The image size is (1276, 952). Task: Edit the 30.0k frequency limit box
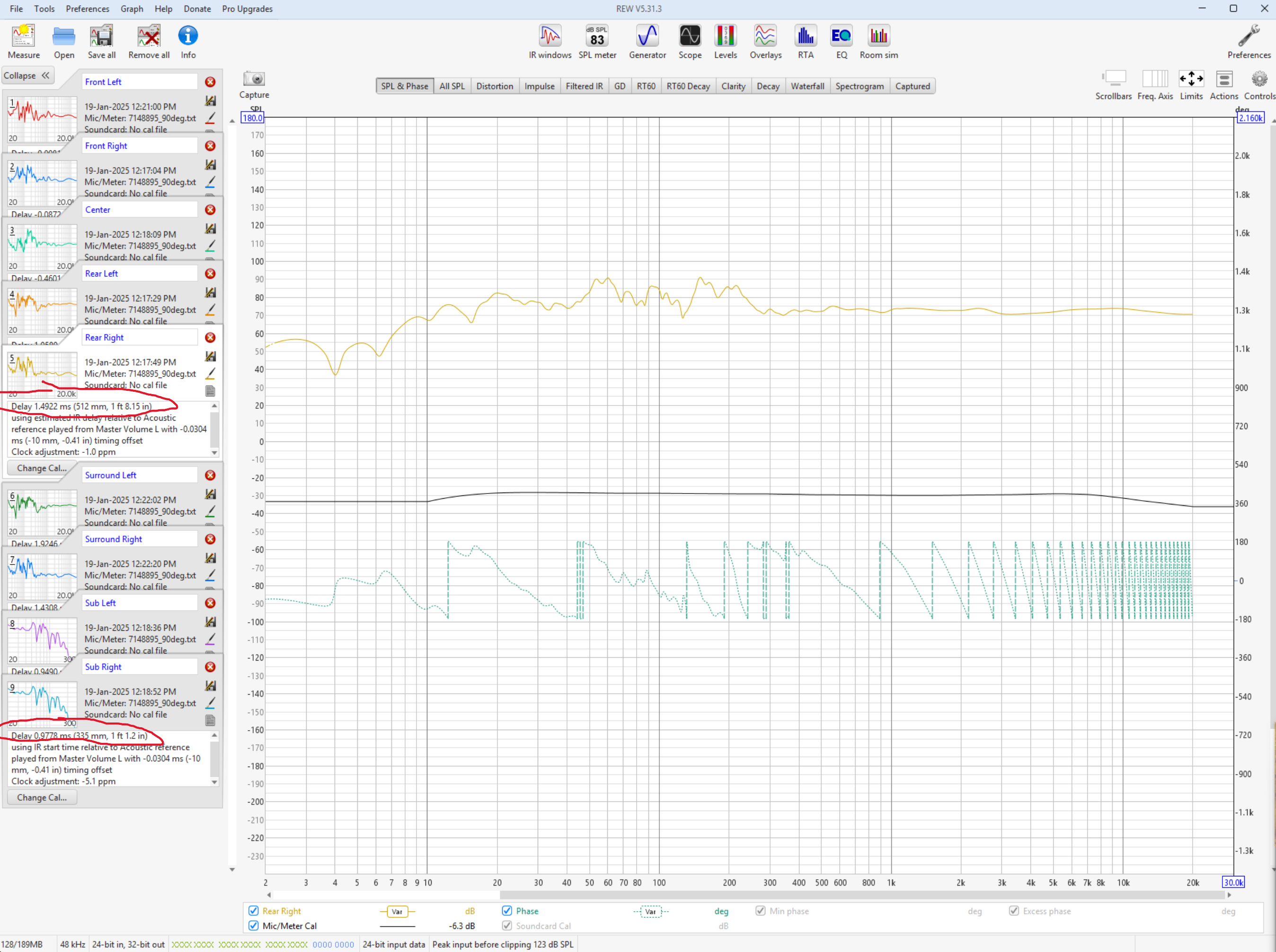pos(1233,882)
